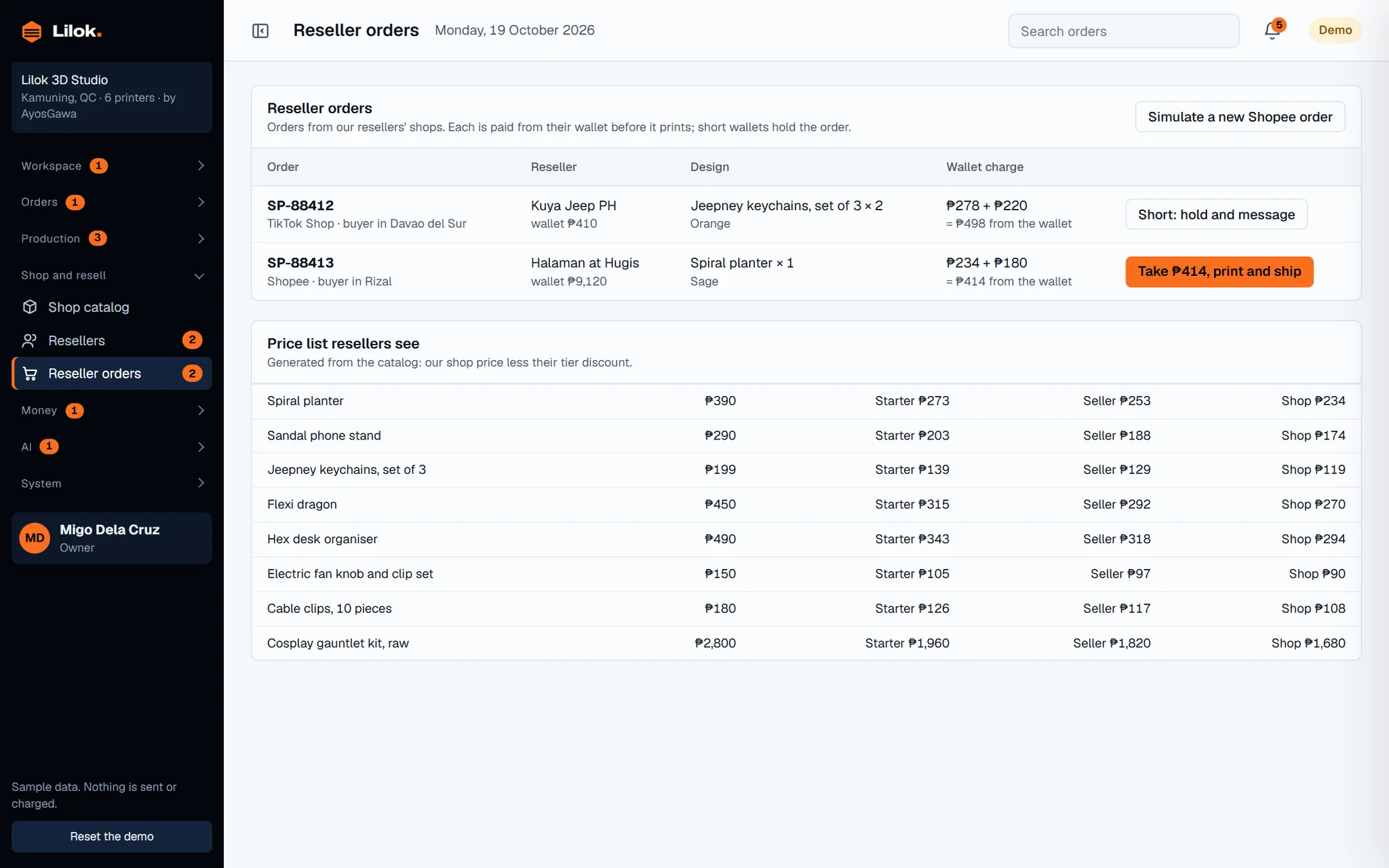Click Sandal phone stand row
Viewport: 1389px width, 868px height.
[806, 435]
